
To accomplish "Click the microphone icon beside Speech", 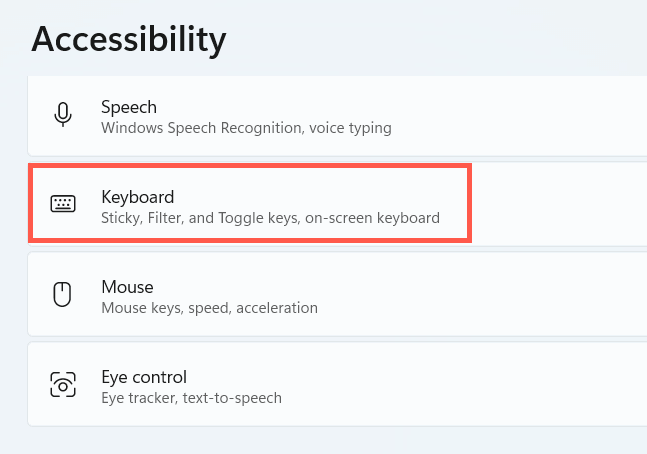I will tap(63, 115).
